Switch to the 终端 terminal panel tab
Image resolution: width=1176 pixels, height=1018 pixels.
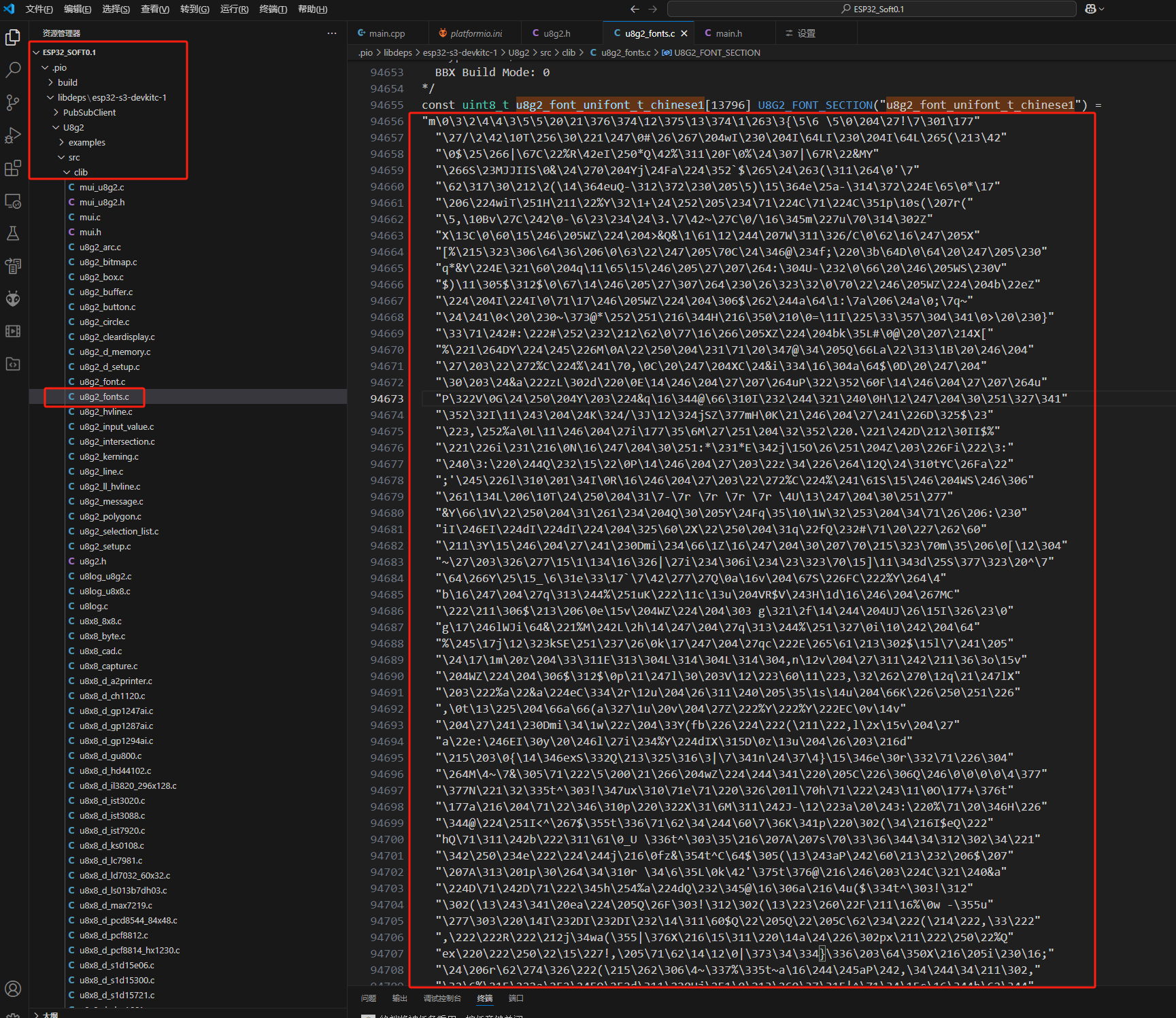485,998
